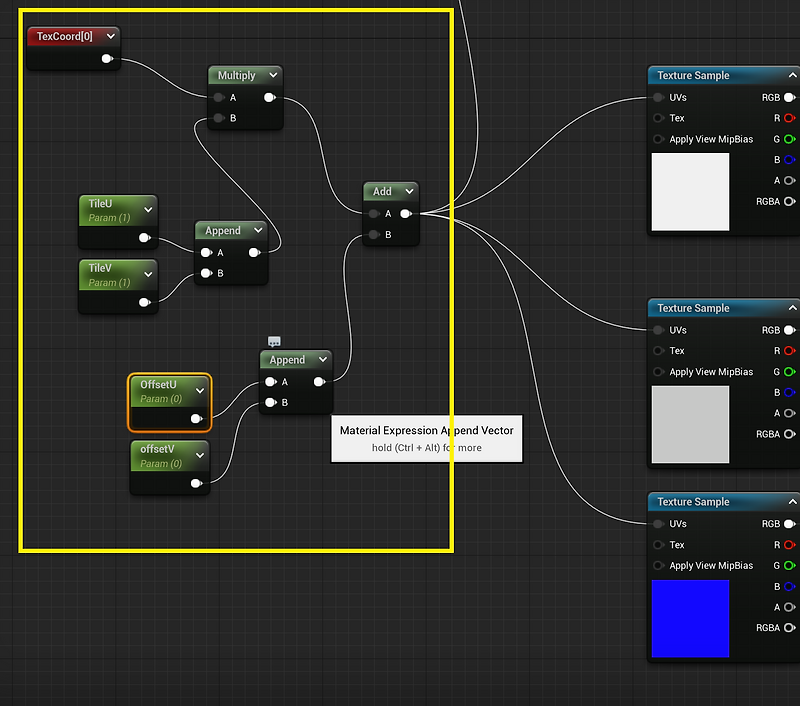Expand the TileU parameter node chevron

[148, 209]
